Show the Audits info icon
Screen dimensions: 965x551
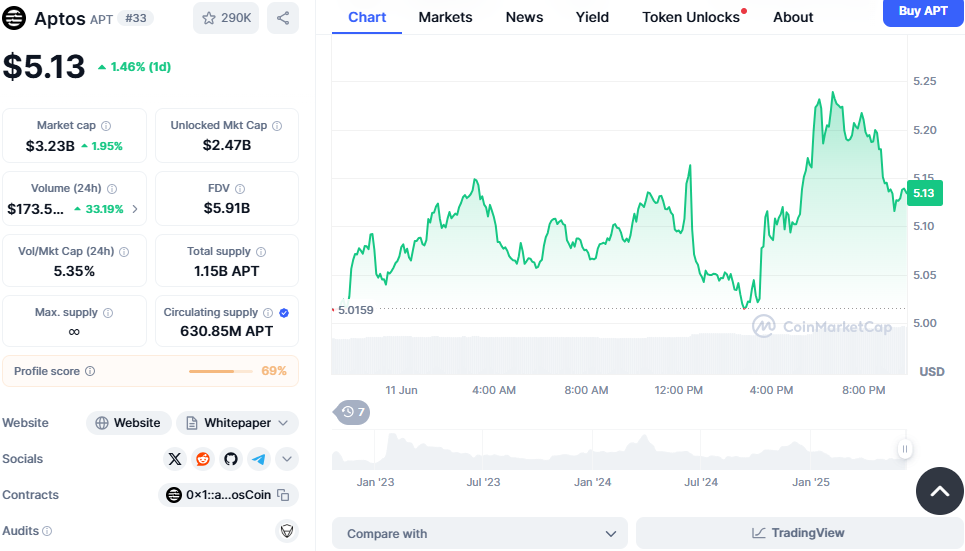click(47, 531)
